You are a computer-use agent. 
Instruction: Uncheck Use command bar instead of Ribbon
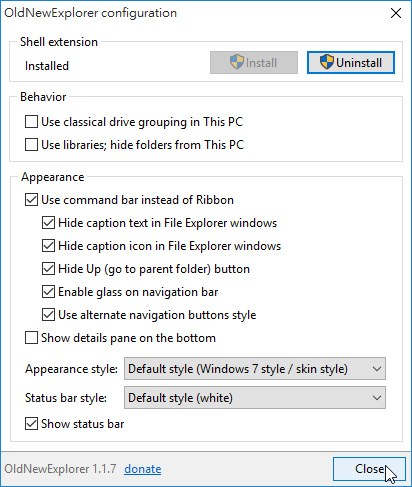(x=31, y=200)
